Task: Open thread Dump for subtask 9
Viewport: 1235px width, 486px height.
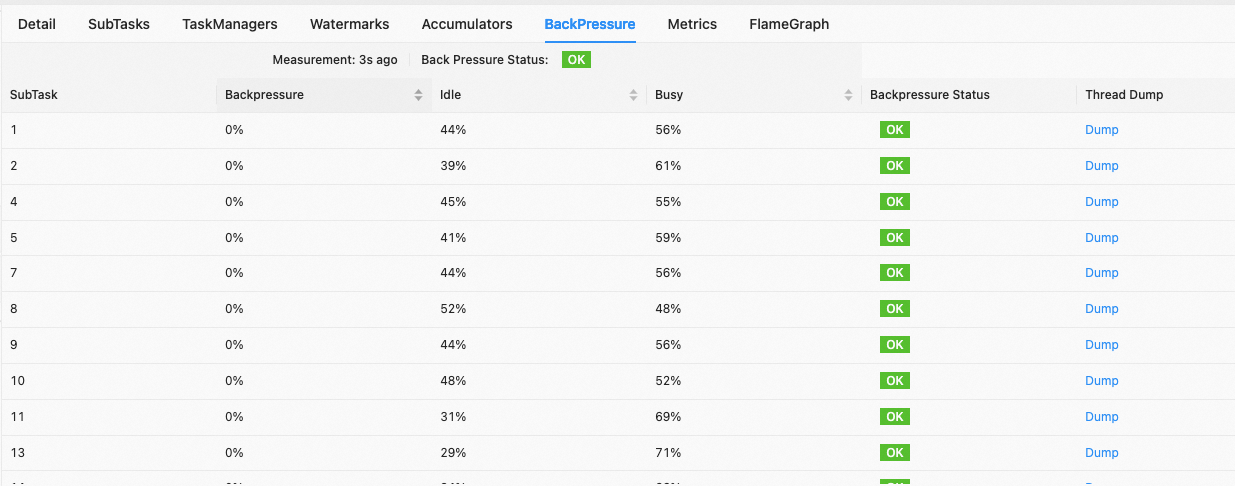Action: coord(1102,345)
